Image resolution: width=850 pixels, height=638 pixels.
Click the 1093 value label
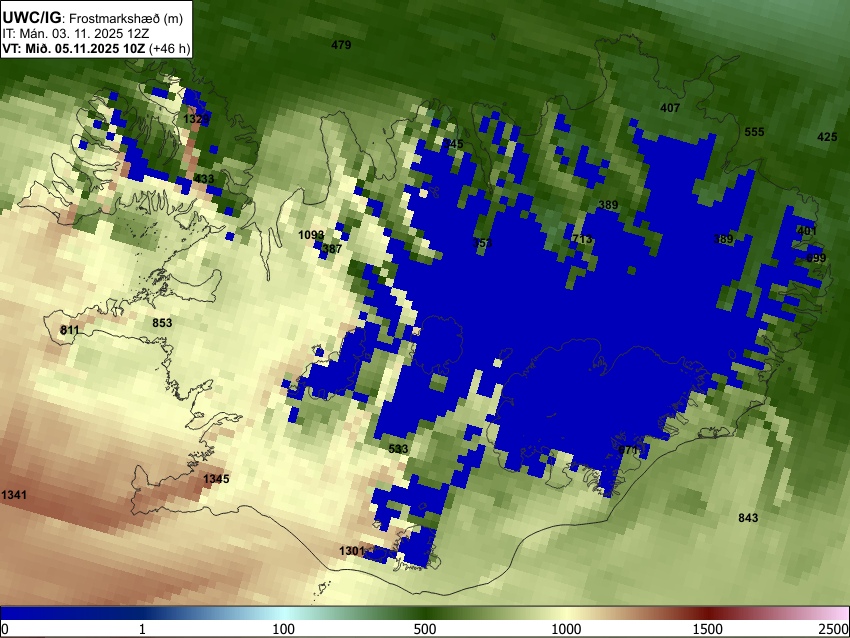[311, 235]
